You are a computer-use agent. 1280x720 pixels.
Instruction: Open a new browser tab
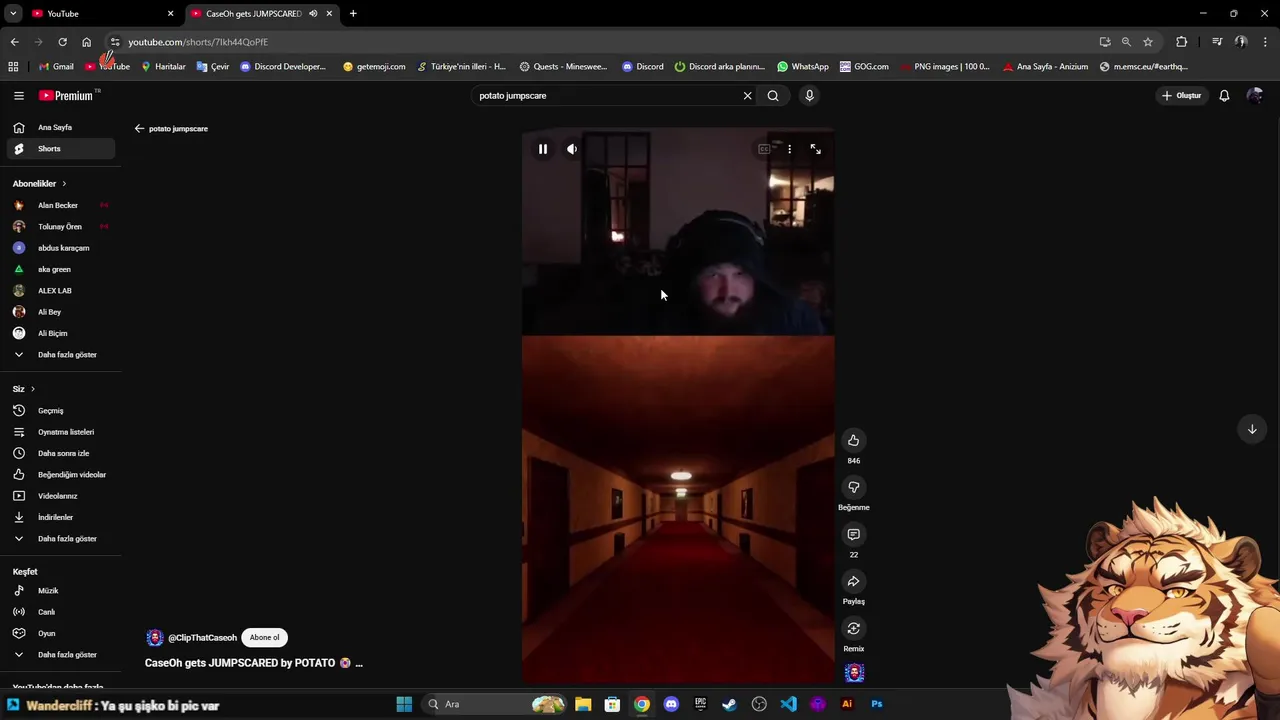353,14
